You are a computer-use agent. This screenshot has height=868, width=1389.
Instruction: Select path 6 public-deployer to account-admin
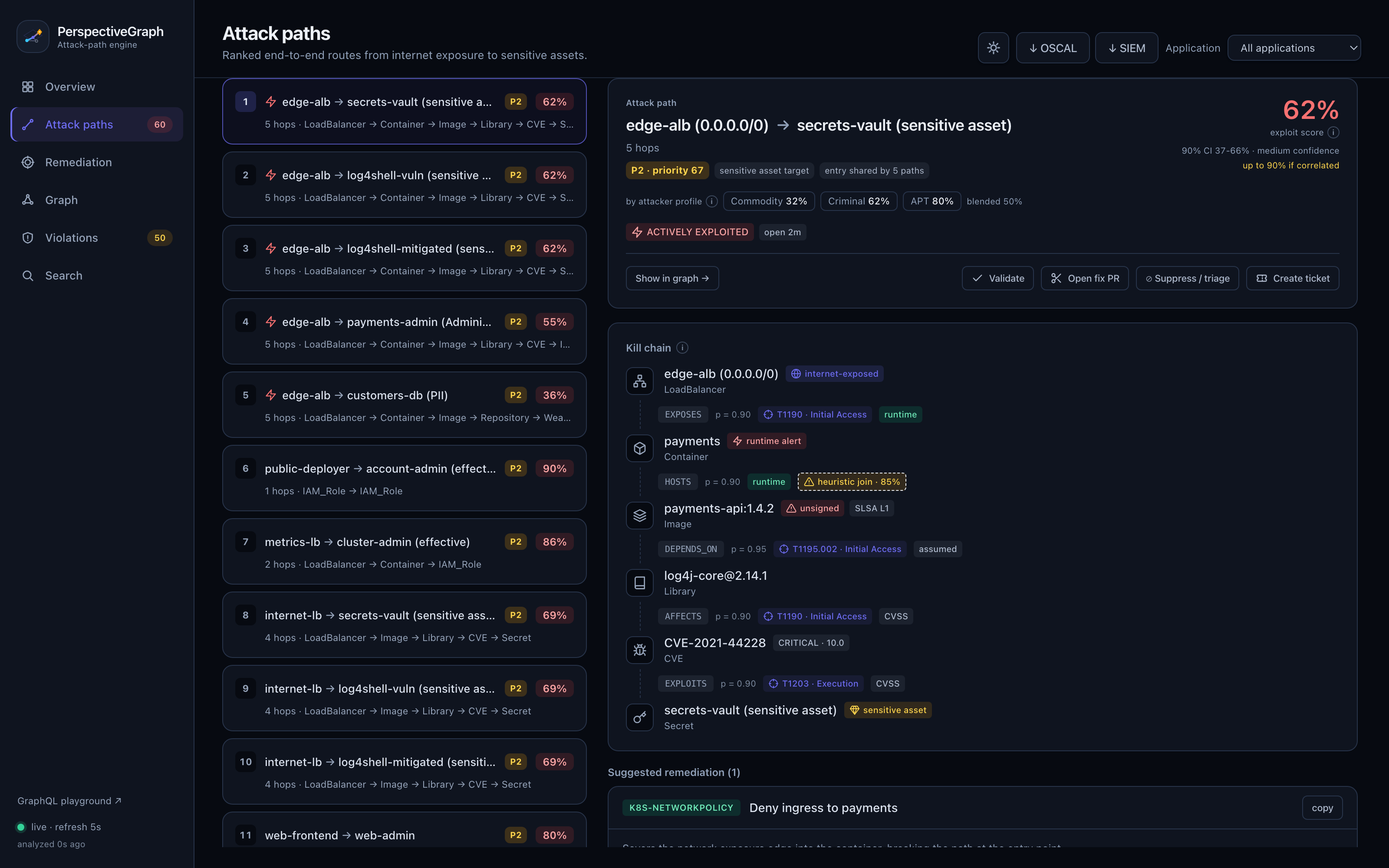[x=404, y=478]
